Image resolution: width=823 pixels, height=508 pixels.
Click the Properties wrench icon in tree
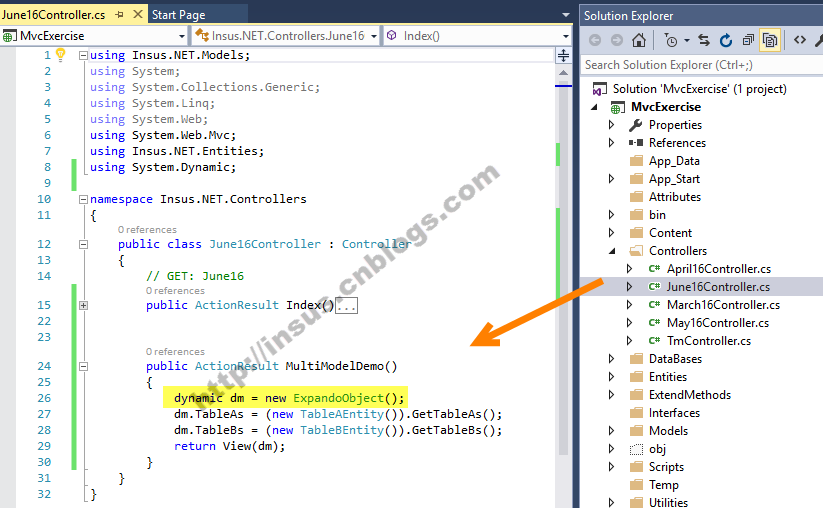tap(636, 125)
